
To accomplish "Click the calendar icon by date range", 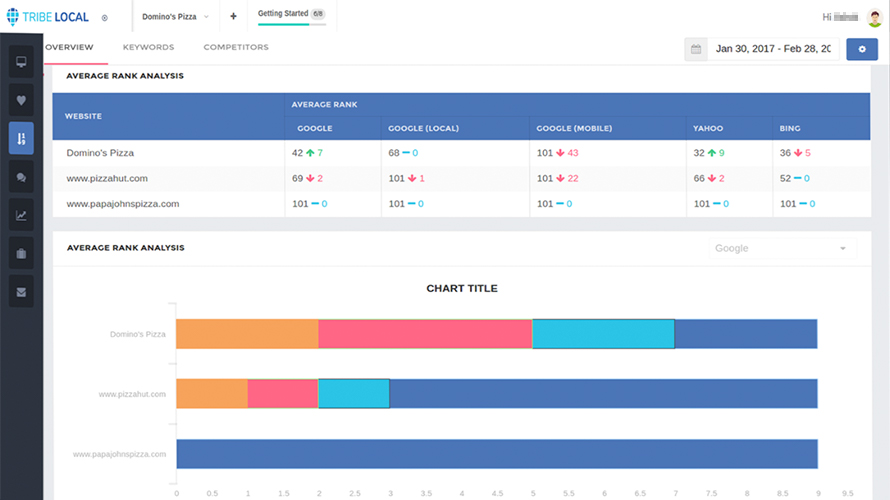I will [x=696, y=49].
